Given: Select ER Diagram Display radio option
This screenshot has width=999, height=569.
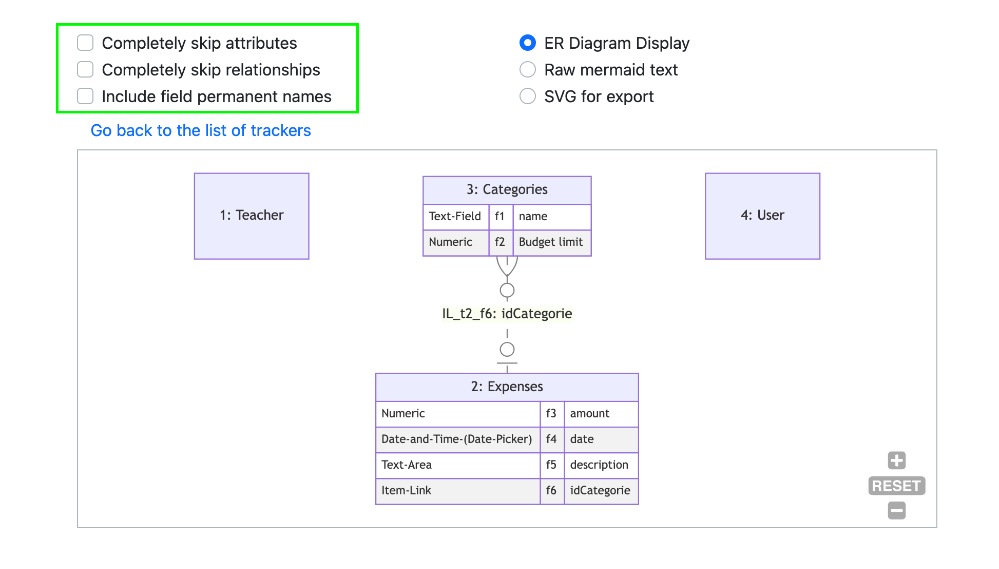Looking at the screenshot, I should 528,43.
